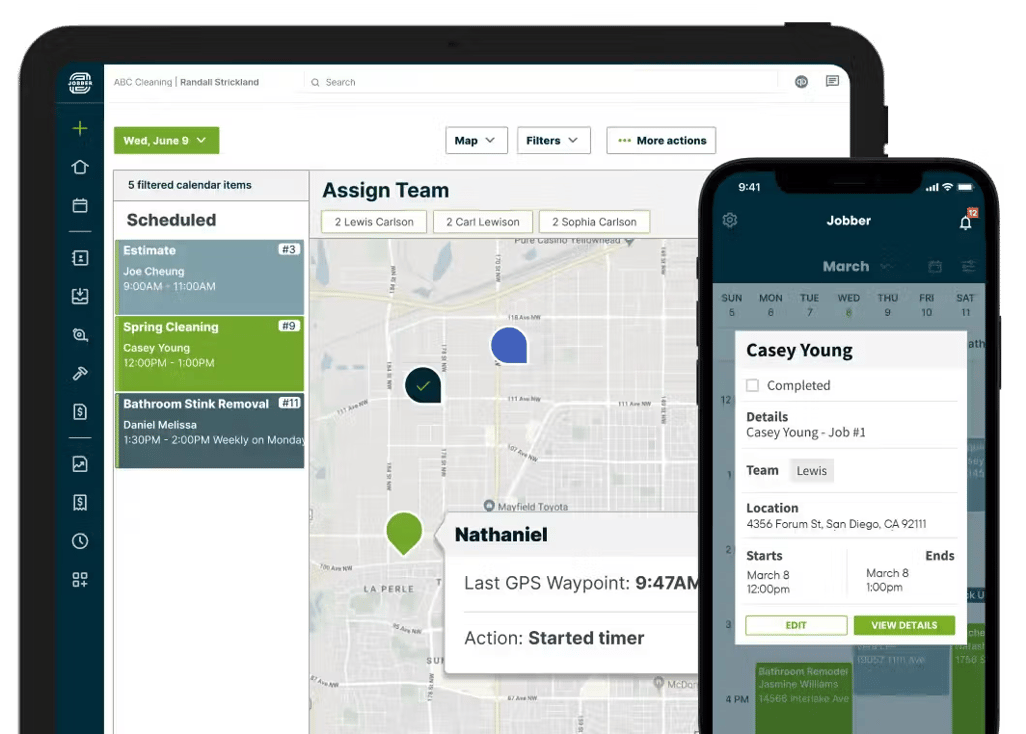Open the Map view dropdown
The image size is (1026, 734).
point(476,141)
